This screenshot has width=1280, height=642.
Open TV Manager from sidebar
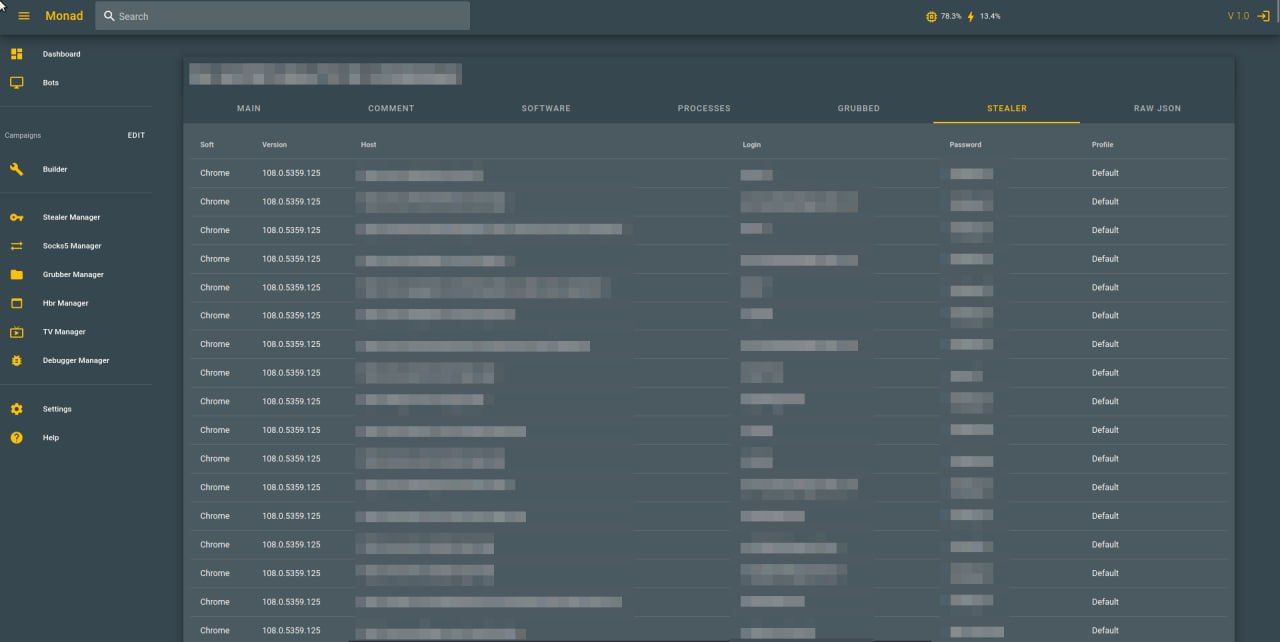coord(64,332)
